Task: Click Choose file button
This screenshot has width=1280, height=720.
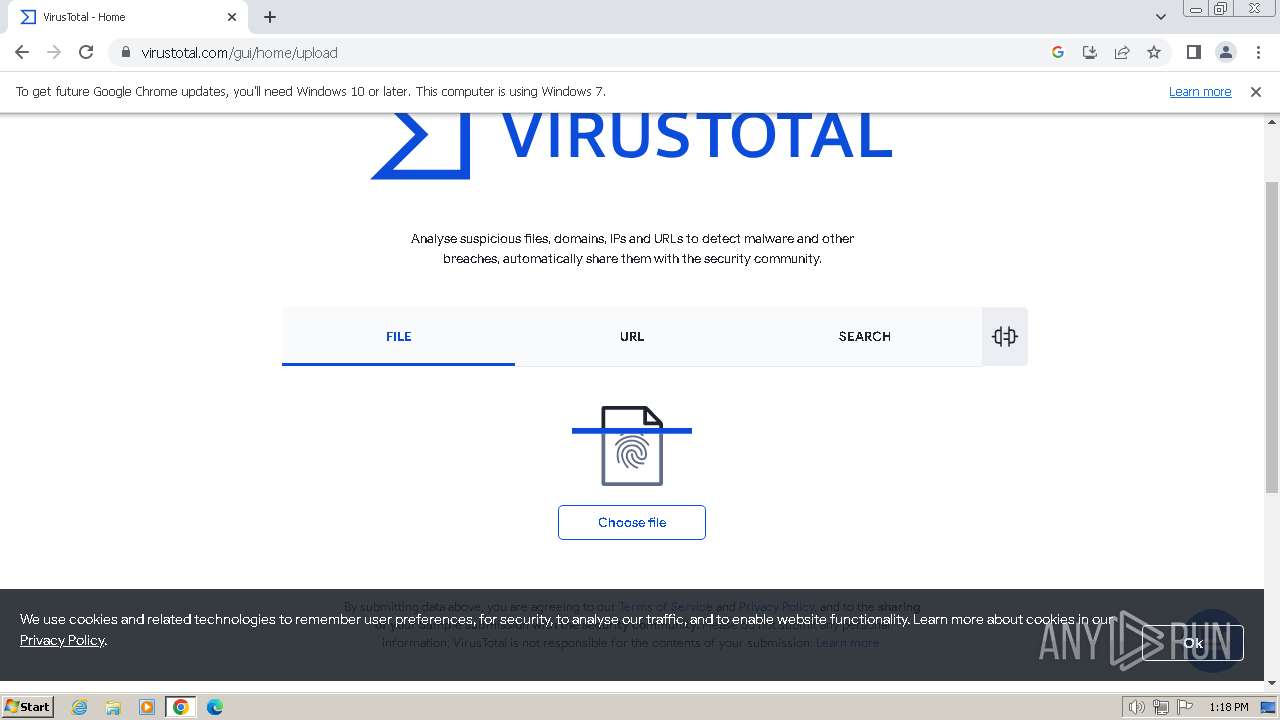Action: coord(632,522)
